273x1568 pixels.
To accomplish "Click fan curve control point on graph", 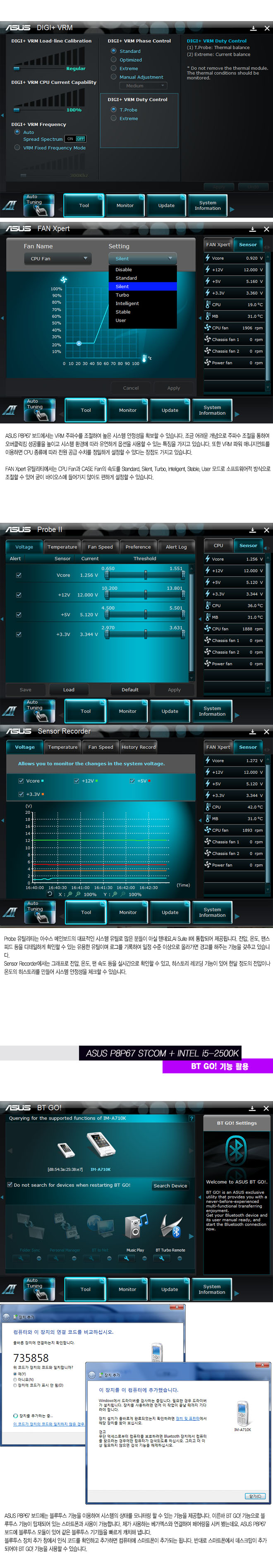I will [x=79, y=343].
